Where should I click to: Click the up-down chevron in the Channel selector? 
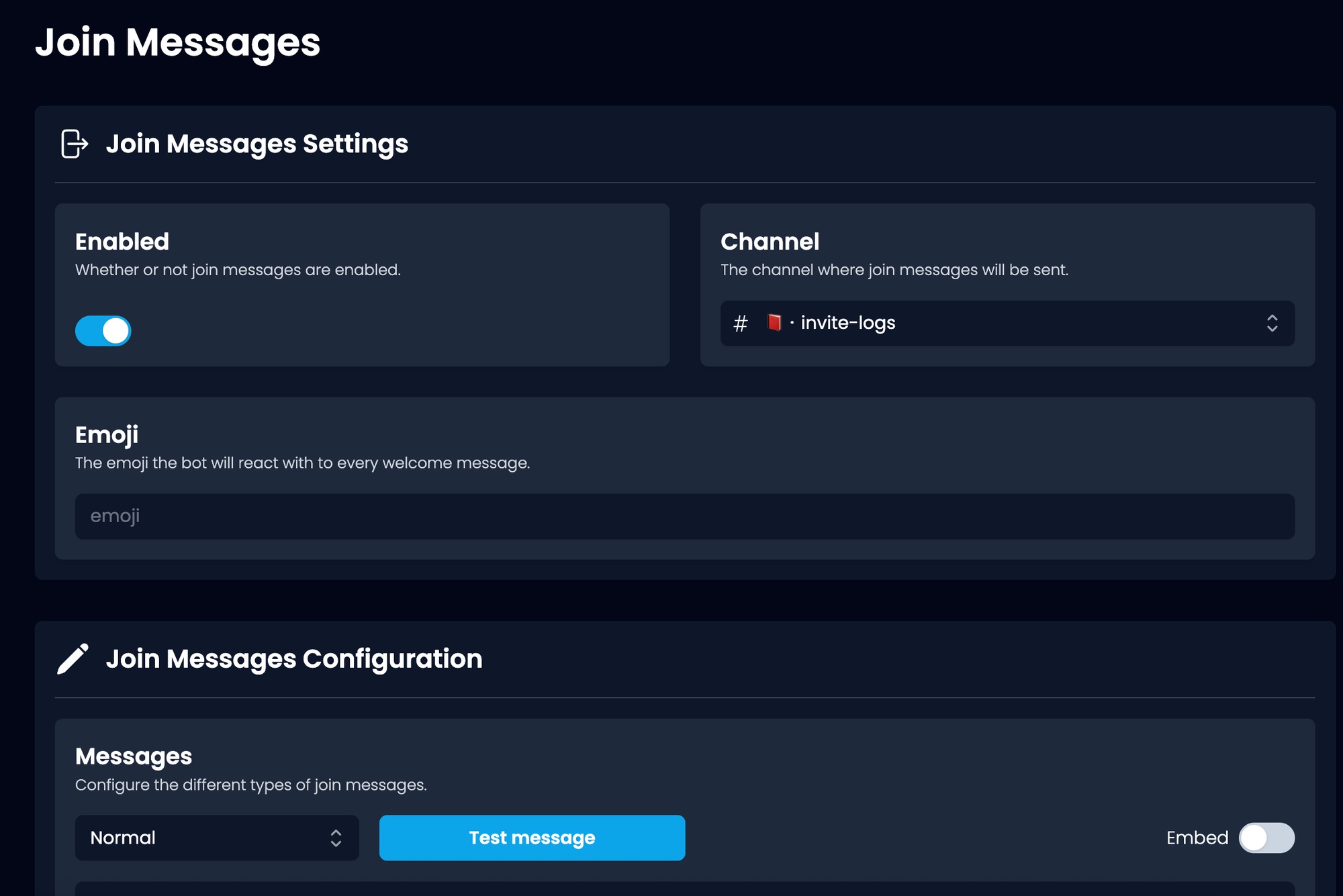[x=1272, y=323]
